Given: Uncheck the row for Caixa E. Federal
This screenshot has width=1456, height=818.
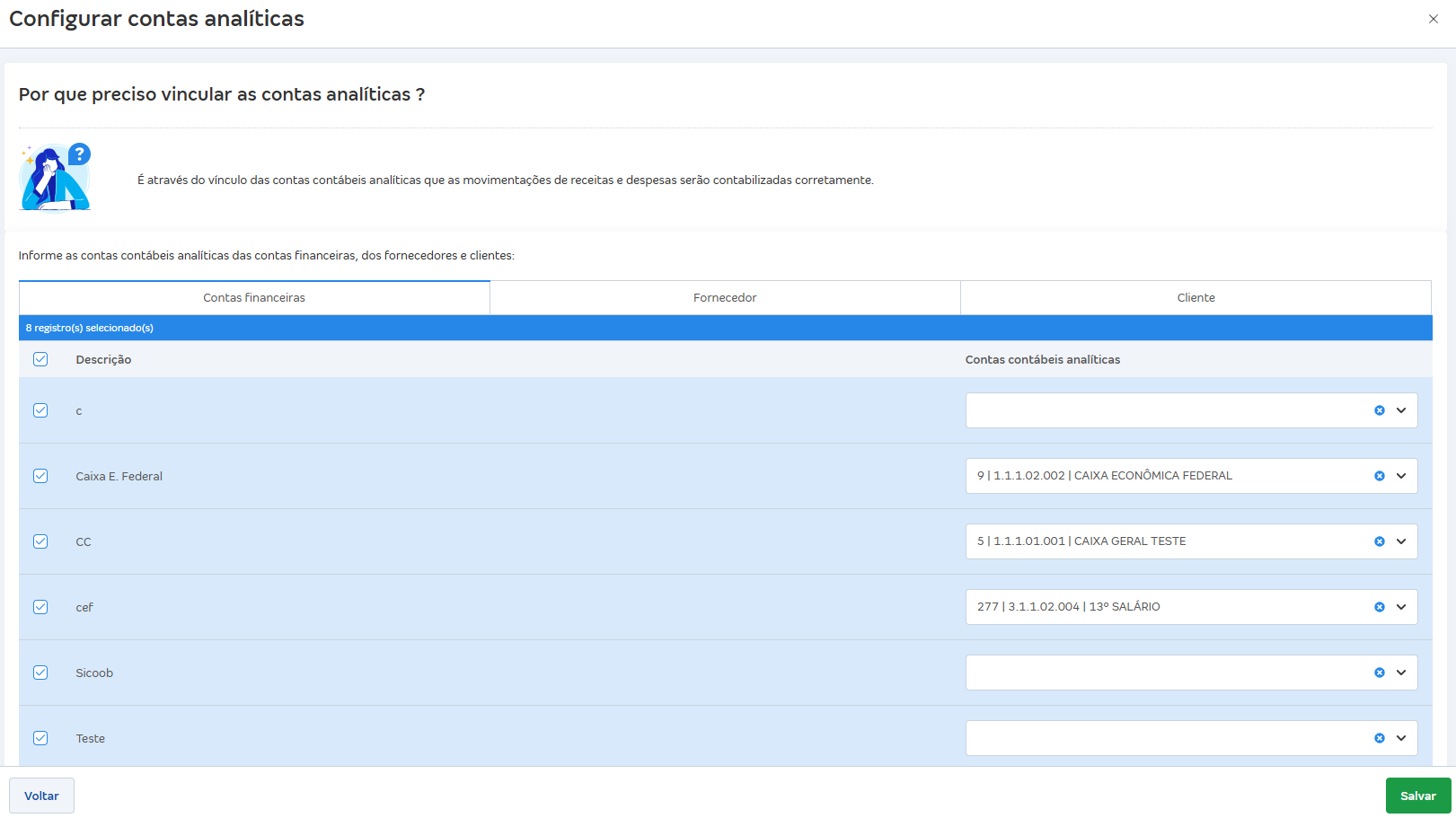Looking at the screenshot, I should click(x=40, y=475).
